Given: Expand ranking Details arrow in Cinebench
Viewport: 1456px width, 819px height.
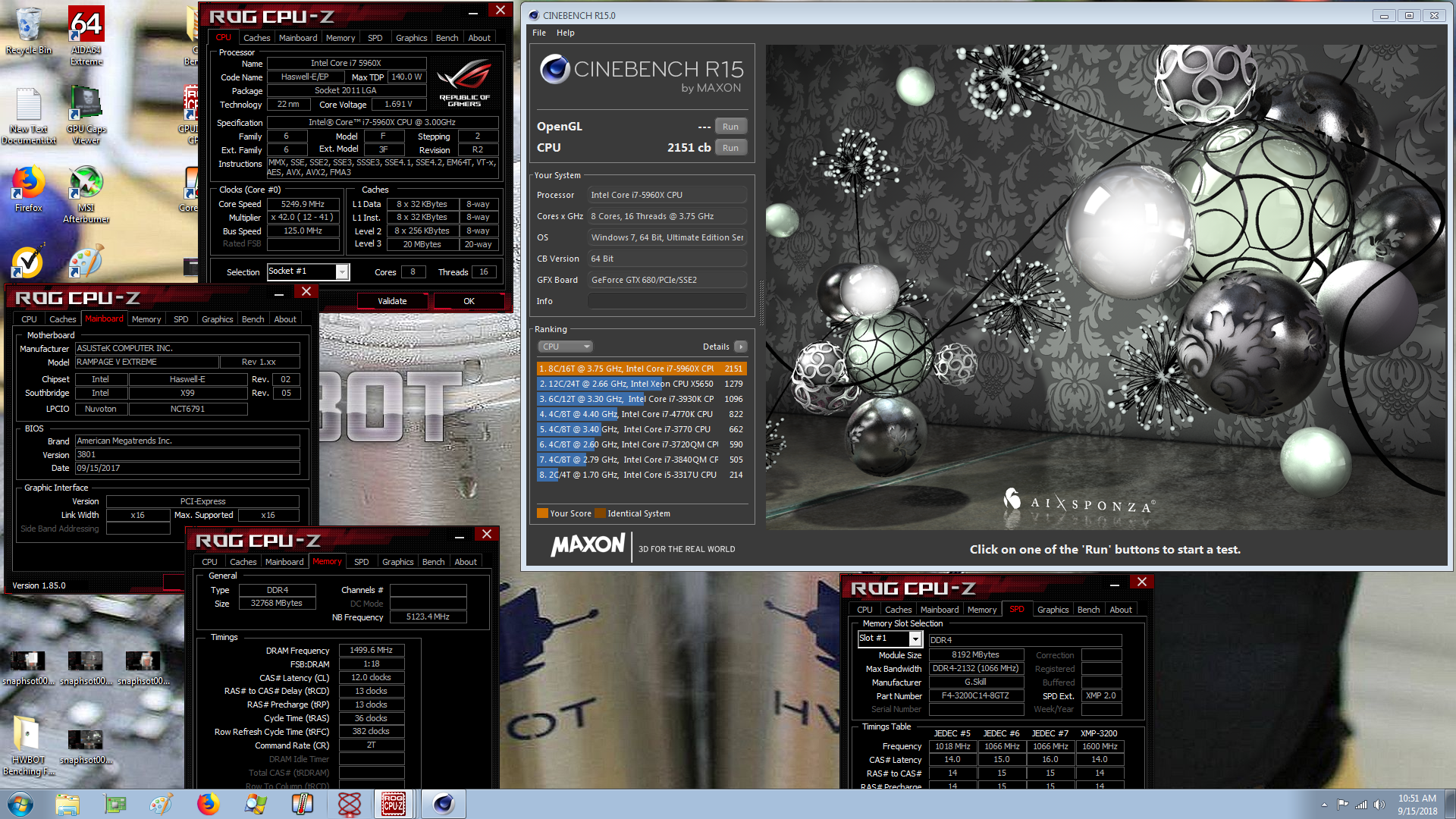Looking at the screenshot, I should click(x=741, y=347).
